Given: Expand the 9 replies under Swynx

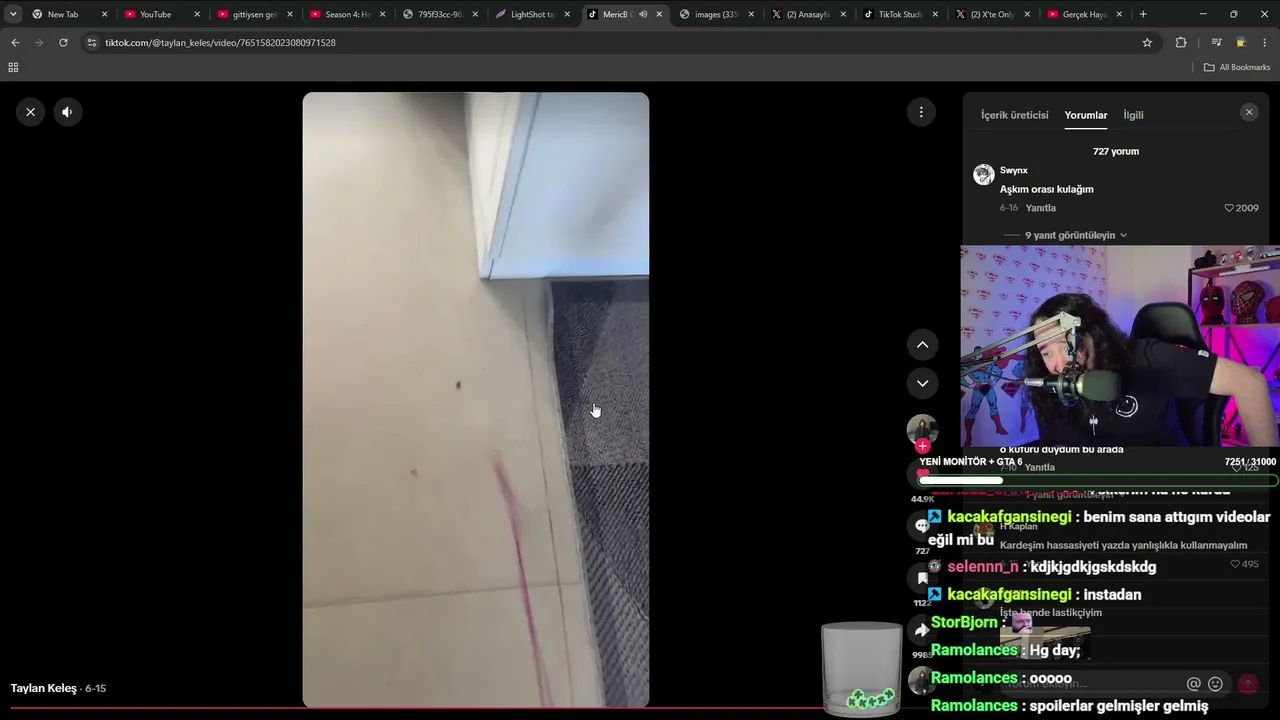Looking at the screenshot, I should (1075, 235).
